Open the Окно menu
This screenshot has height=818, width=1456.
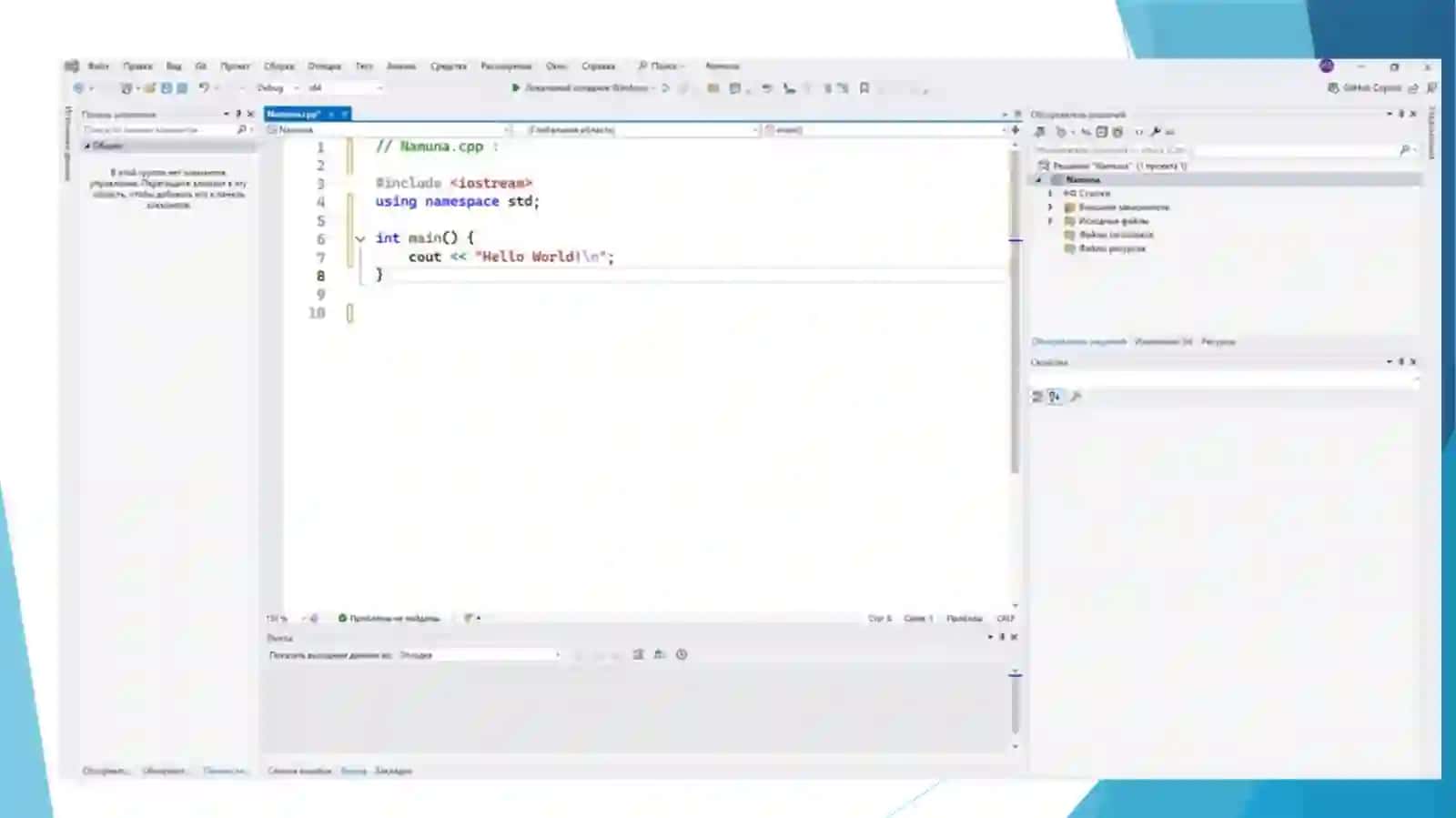coord(555,66)
